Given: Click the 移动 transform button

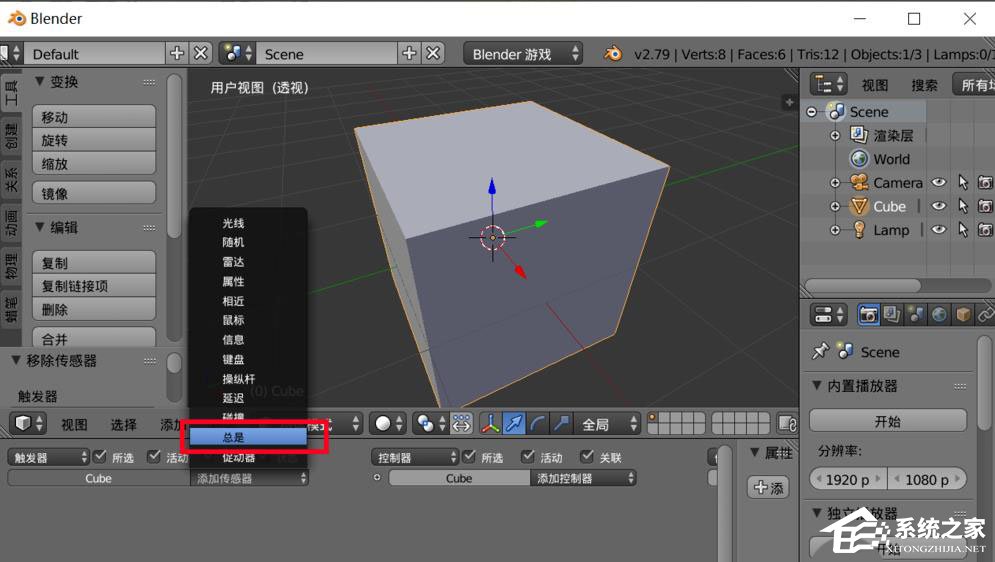Looking at the screenshot, I should tap(94, 117).
